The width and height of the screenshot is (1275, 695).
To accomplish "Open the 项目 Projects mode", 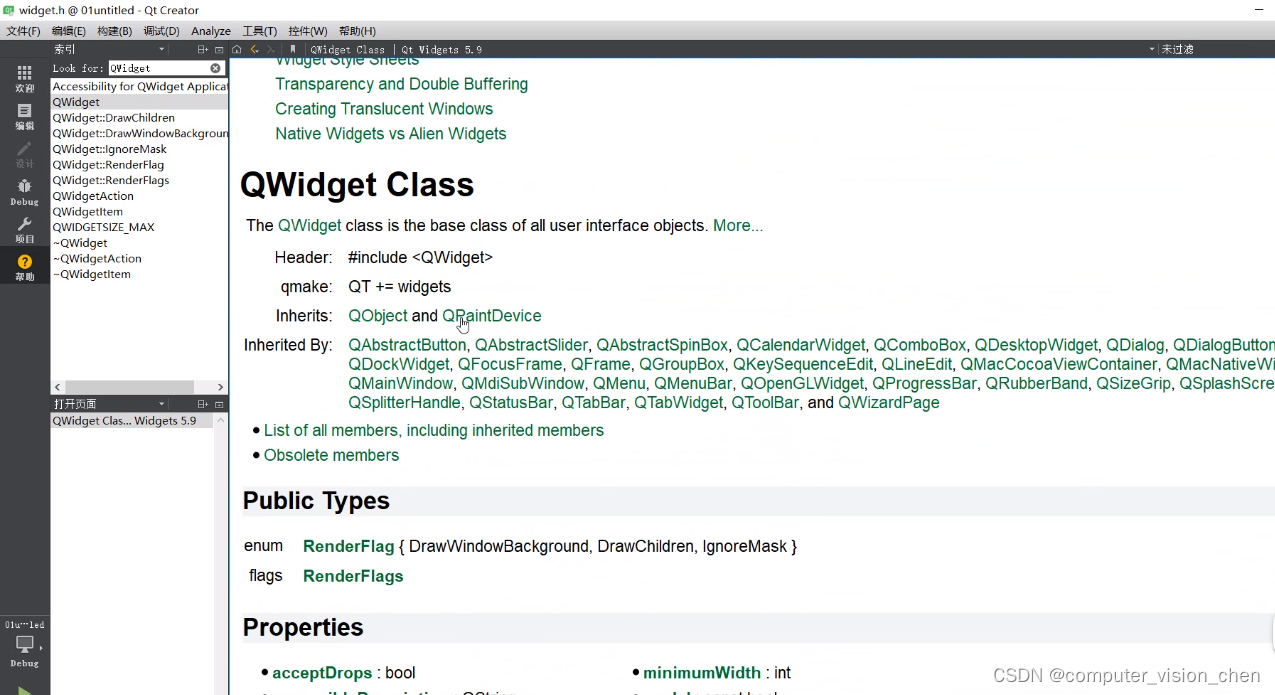I will point(24,230).
